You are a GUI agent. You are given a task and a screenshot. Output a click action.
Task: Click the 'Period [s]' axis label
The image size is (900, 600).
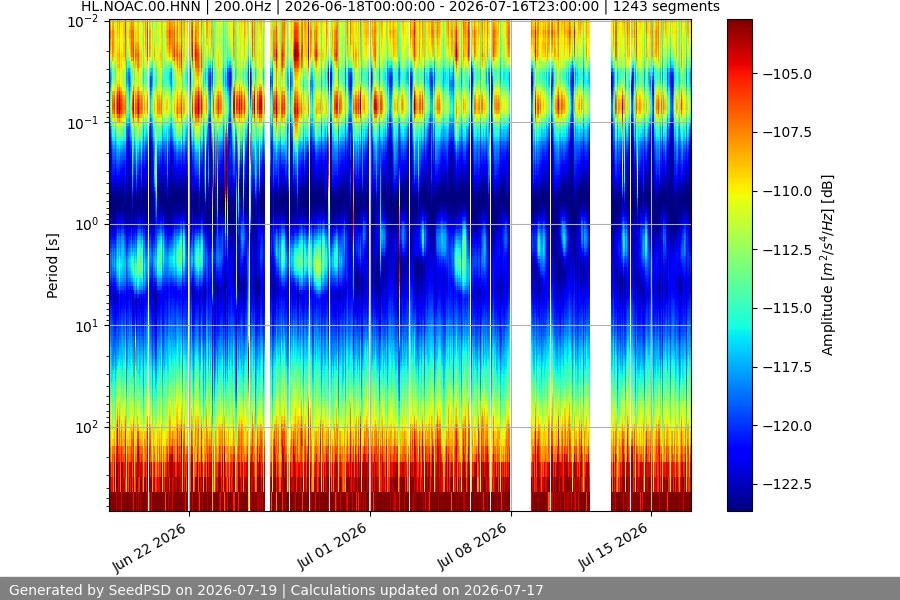(x=52, y=266)
